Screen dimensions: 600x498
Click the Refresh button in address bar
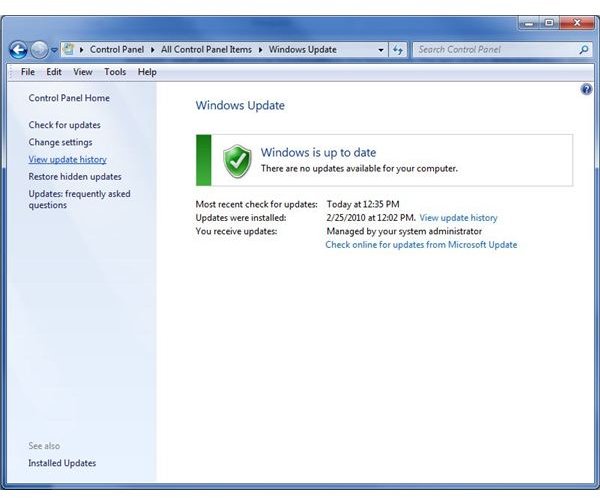pos(398,50)
